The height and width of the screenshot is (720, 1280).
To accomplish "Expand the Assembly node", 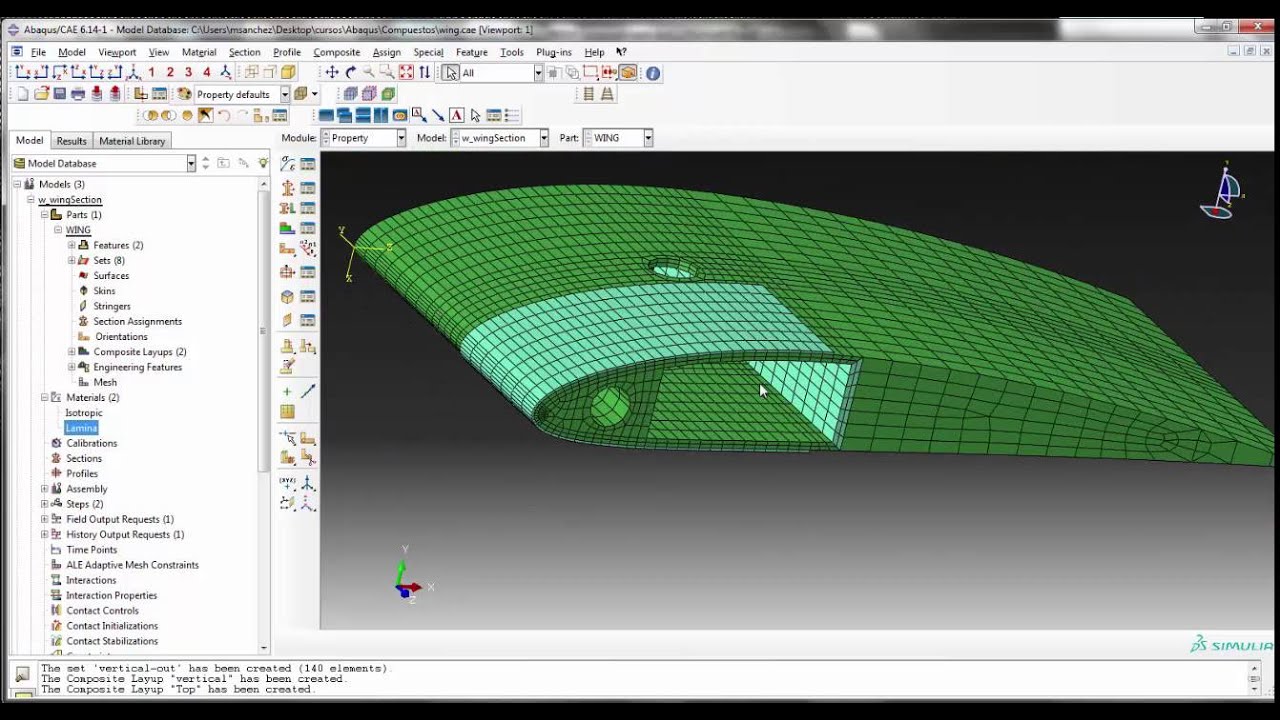I will (x=44, y=489).
